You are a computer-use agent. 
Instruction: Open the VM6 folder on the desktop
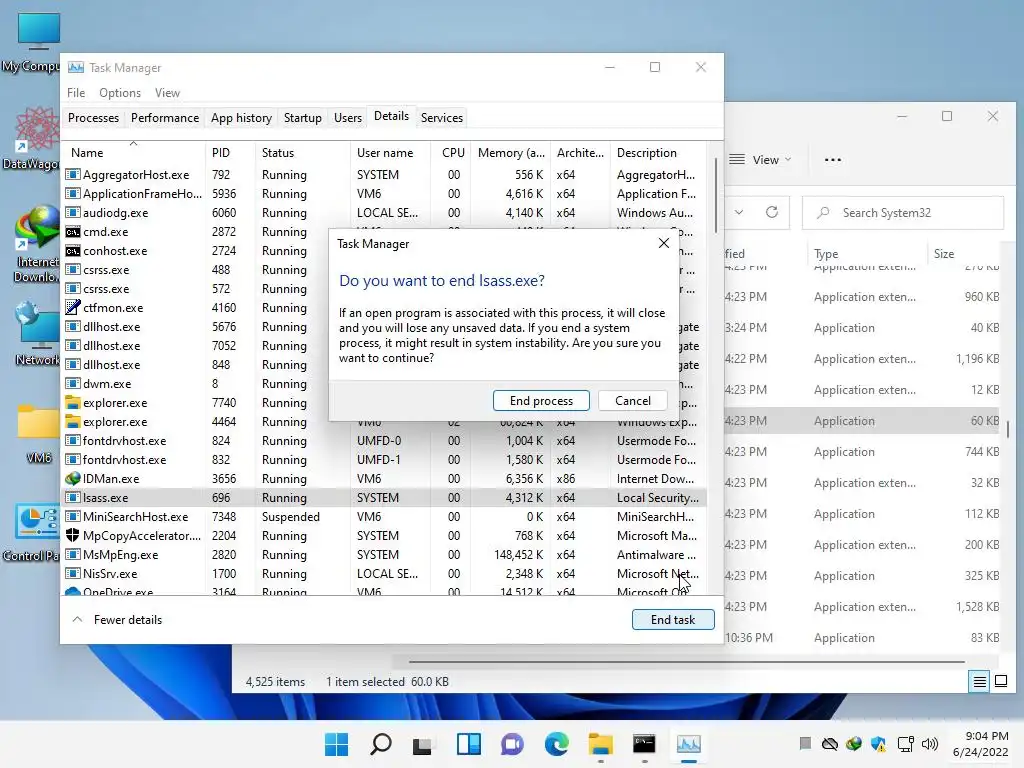coord(38,433)
